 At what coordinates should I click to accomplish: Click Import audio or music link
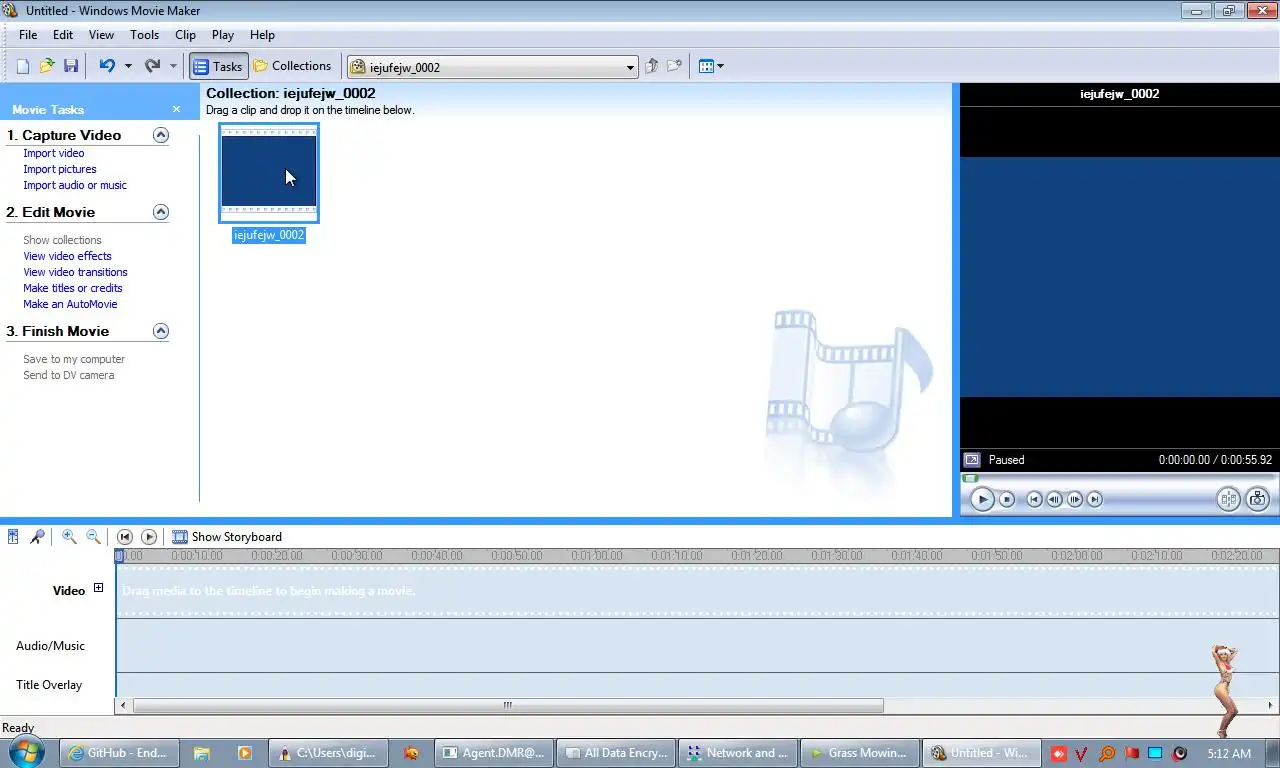[x=75, y=185]
